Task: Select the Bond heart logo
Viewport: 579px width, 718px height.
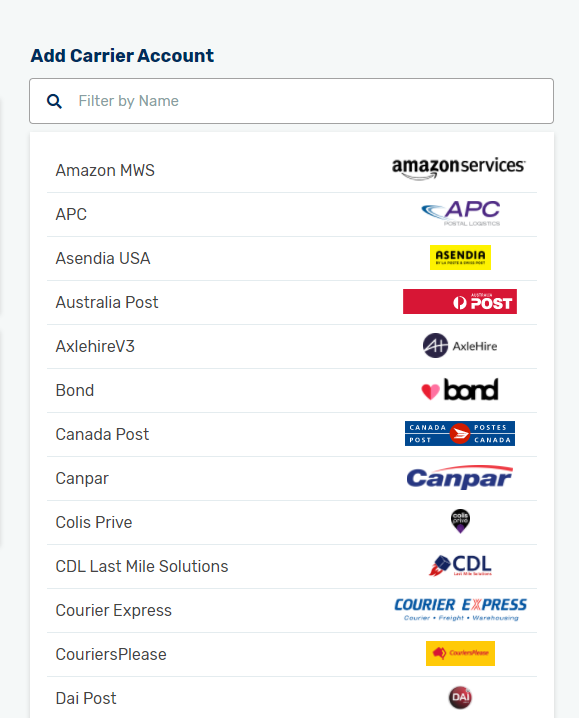Action: point(459,390)
